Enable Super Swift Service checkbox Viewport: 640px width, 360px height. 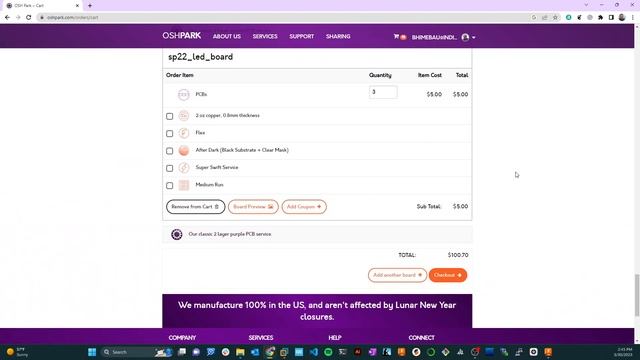(x=169, y=168)
